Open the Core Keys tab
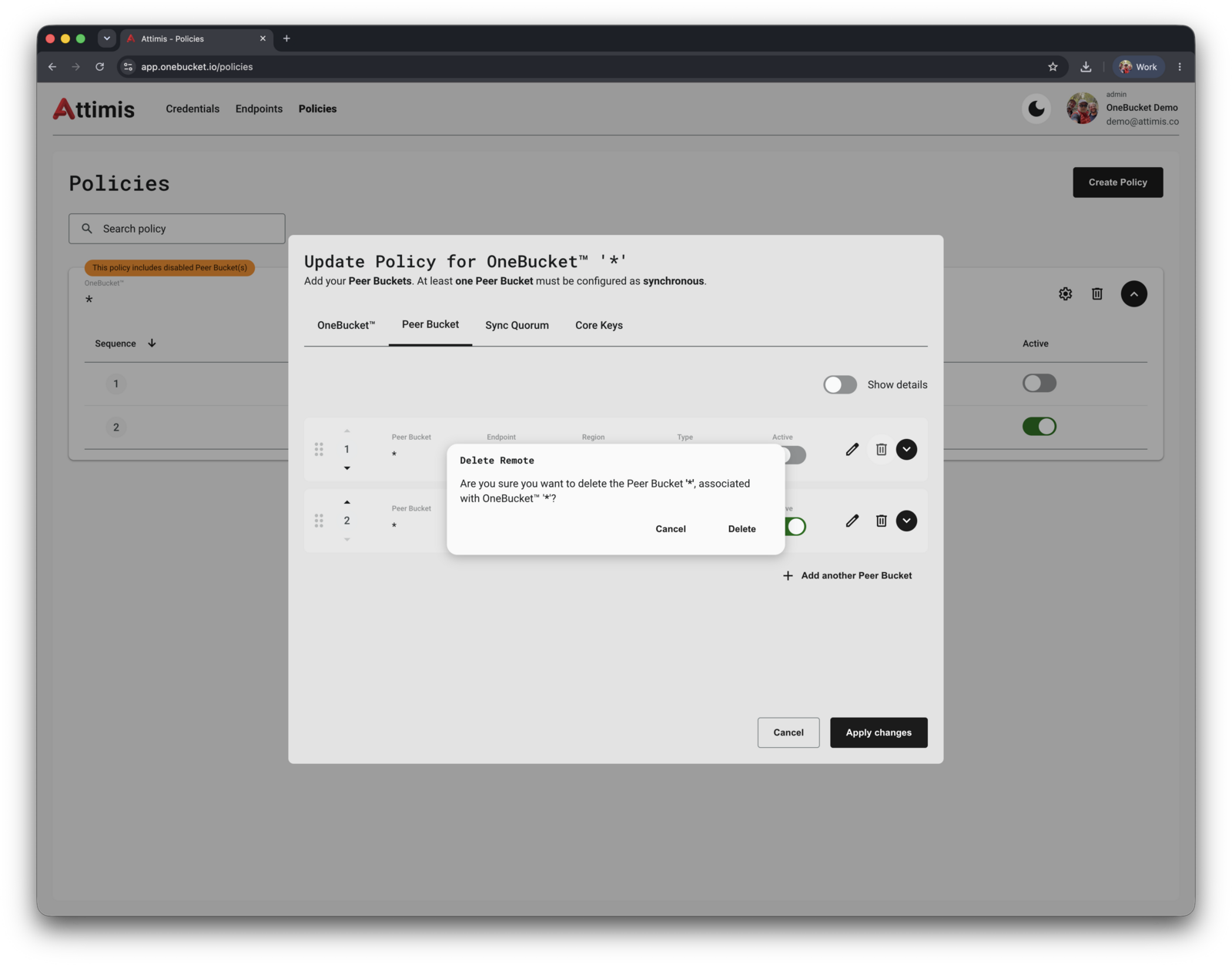The image size is (1232, 965). pos(599,325)
